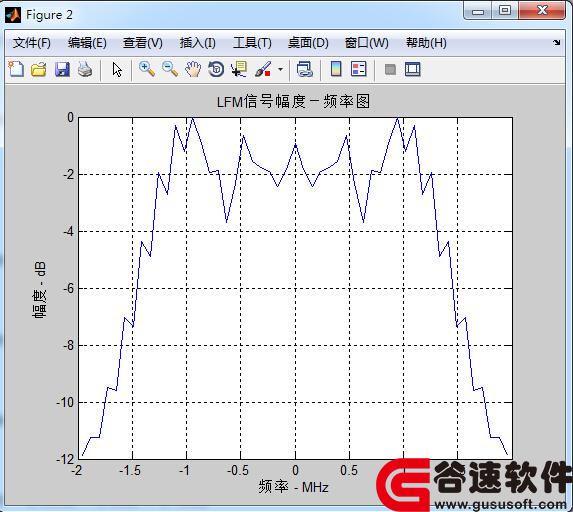The image size is (573, 512).
Task: Activate the Data Cursor tool
Action: [x=239, y=69]
